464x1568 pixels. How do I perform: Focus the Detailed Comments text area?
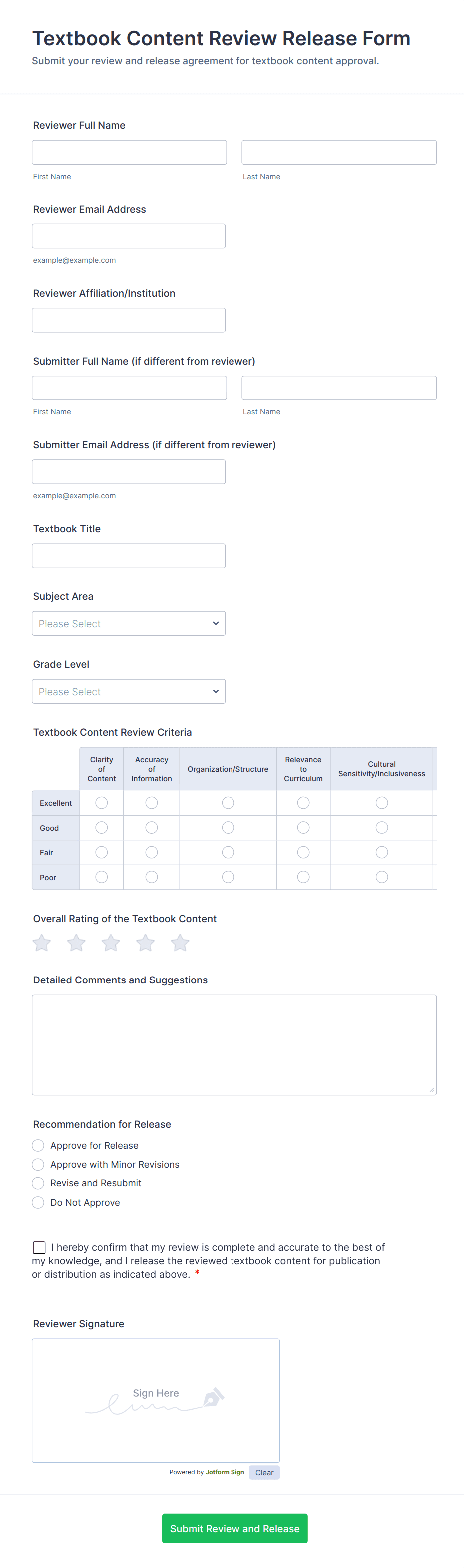[x=234, y=1044]
